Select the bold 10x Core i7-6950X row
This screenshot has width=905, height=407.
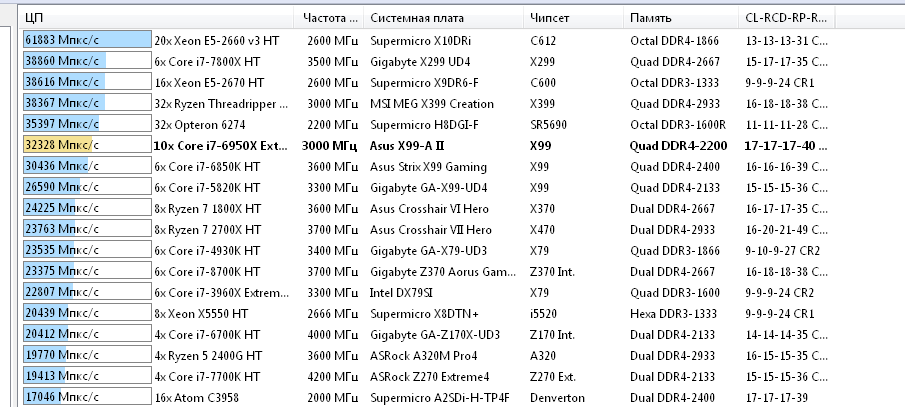point(221,145)
